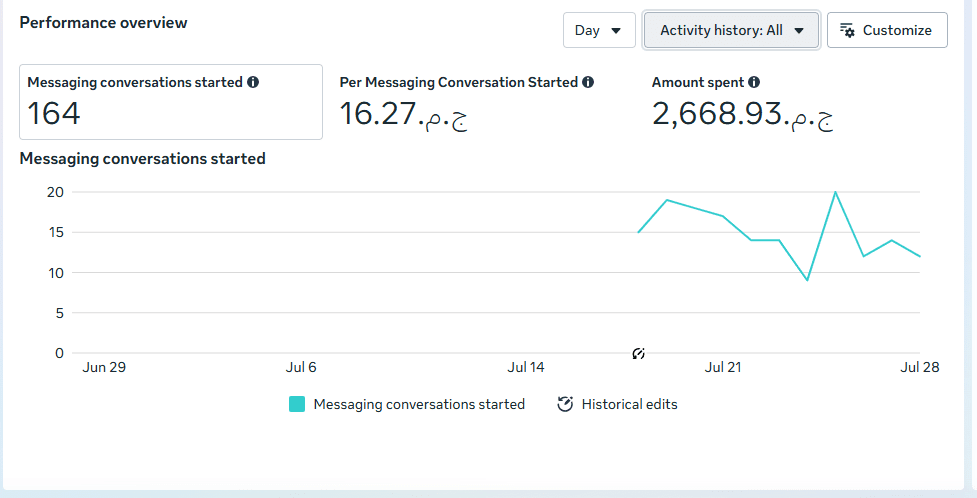Screen dimensions: 977x498
Task: Click the chart peak at value 20
Action: point(835,192)
